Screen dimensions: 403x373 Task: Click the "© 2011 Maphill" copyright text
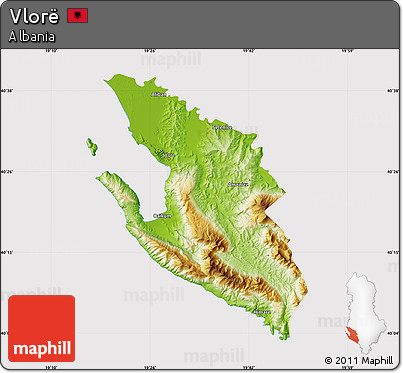[359, 360]
